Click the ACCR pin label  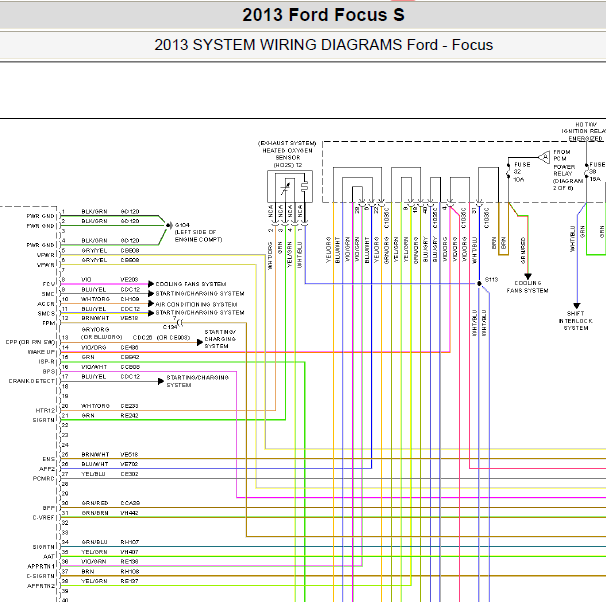(46, 304)
